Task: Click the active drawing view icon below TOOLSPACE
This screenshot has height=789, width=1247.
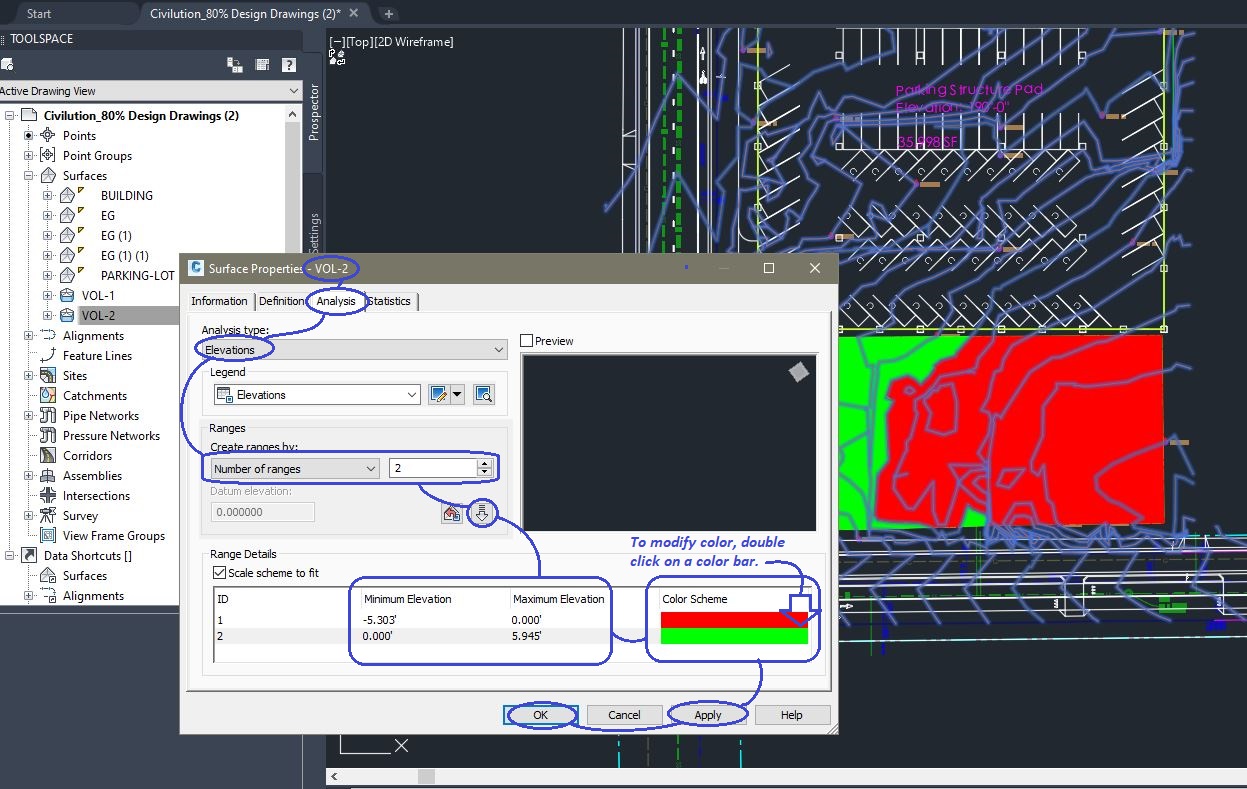Action: [6, 63]
